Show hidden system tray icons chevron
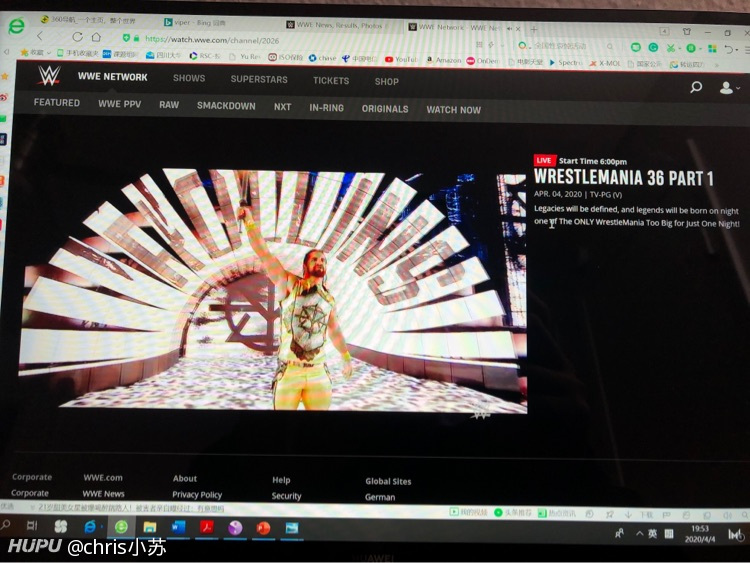 point(639,533)
